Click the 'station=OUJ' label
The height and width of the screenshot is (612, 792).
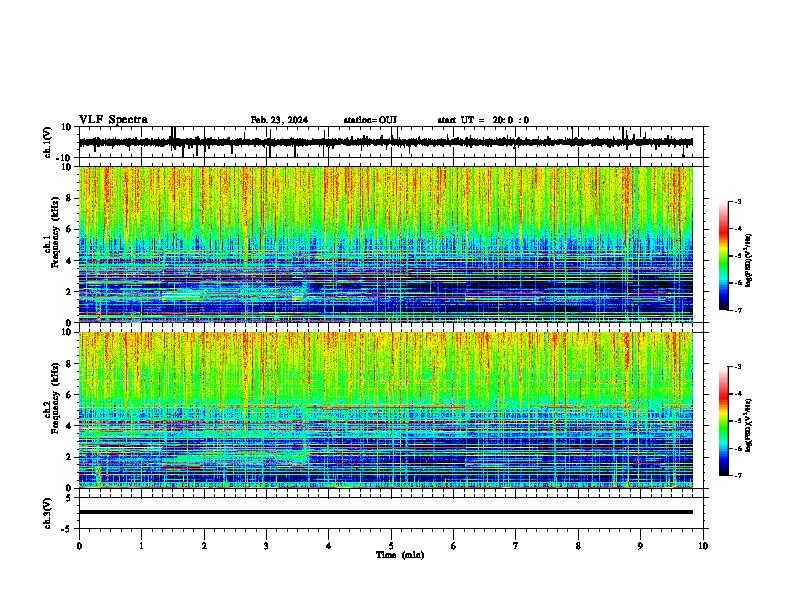[x=370, y=120]
